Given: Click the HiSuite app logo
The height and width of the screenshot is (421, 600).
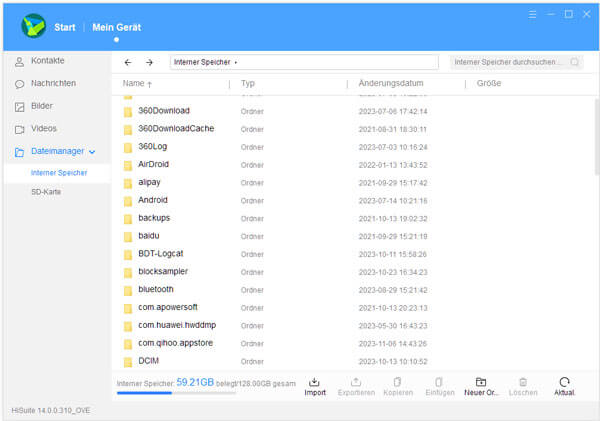Looking at the screenshot, I should point(34,24).
